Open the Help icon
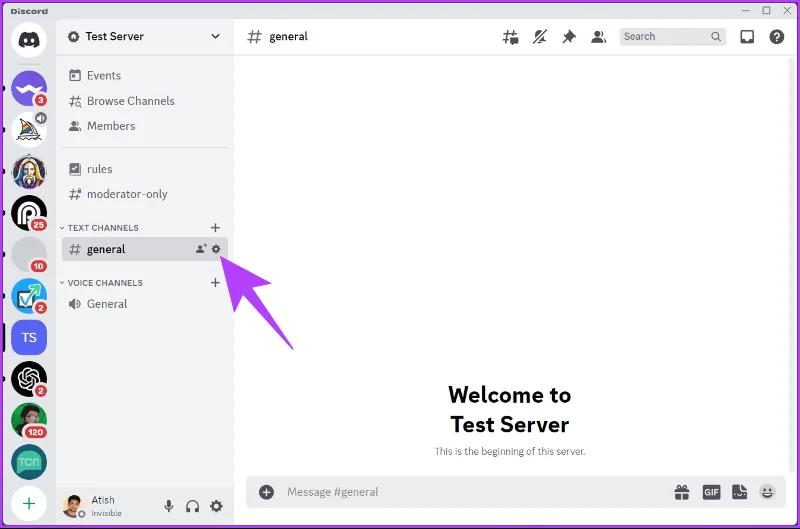The height and width of the screenshot is (529, 800). (777, 37)
